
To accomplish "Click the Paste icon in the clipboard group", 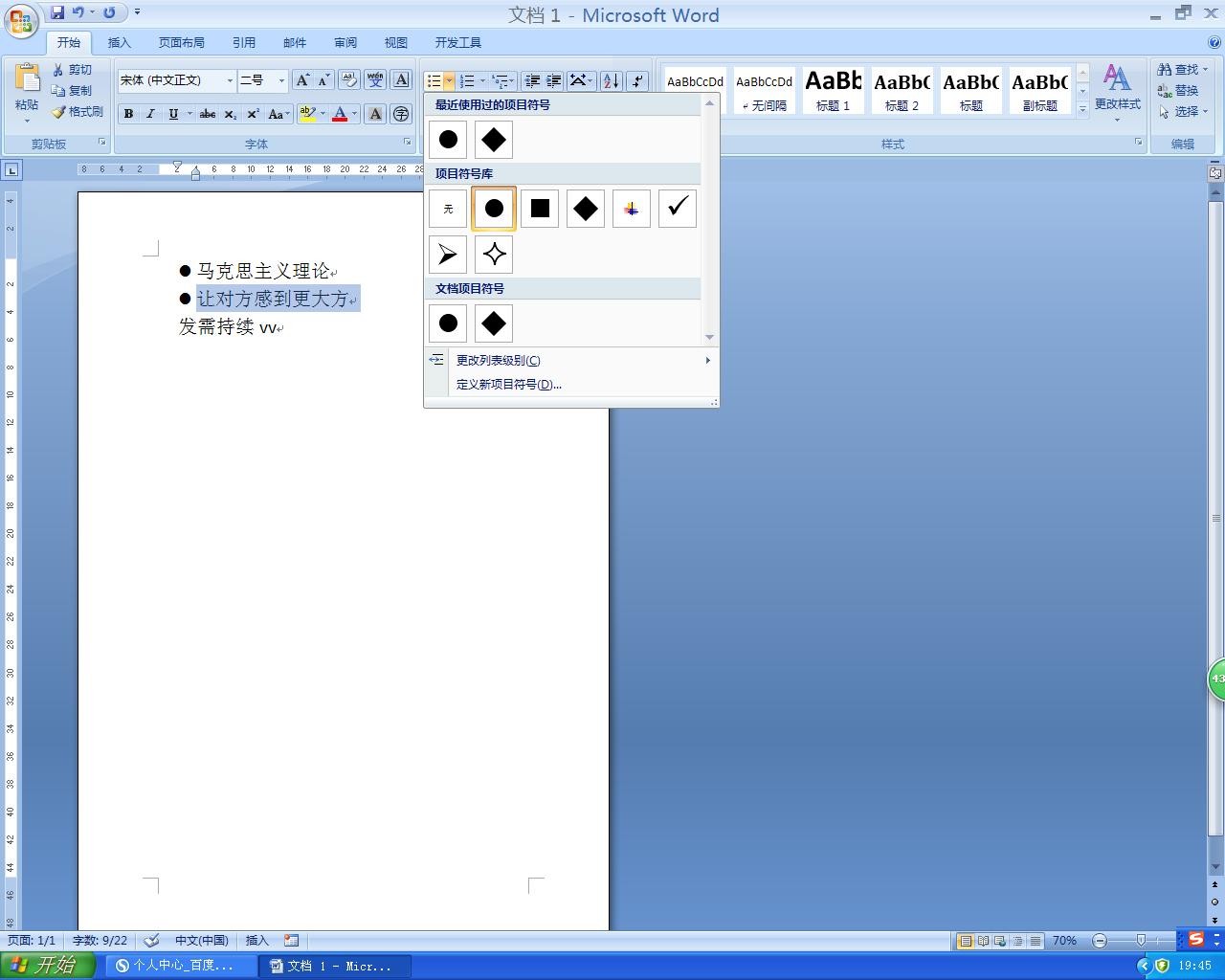I will pos(27,79).
